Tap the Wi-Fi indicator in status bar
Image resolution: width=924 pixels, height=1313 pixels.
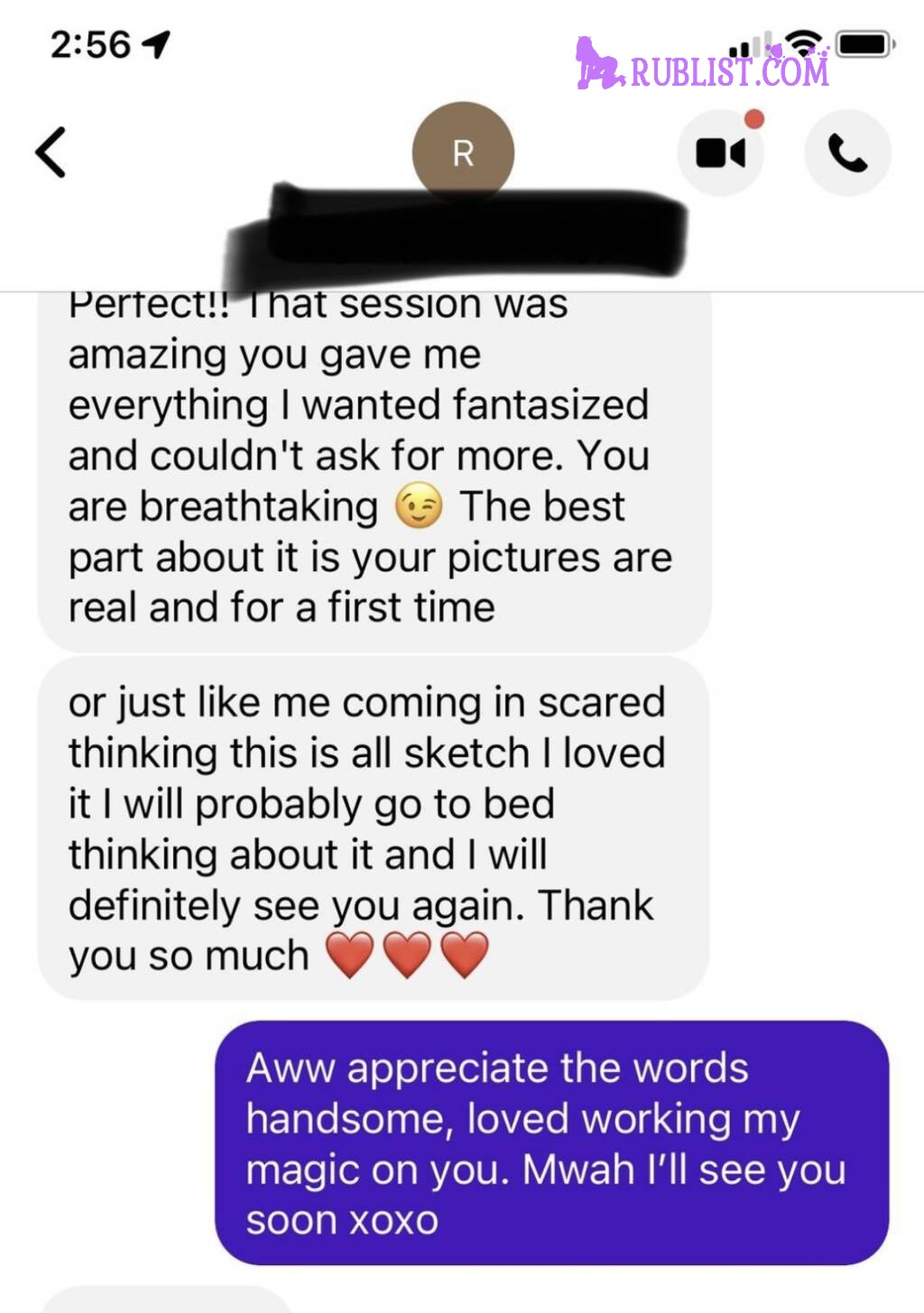pyautogui.click(x=803, y=42)
